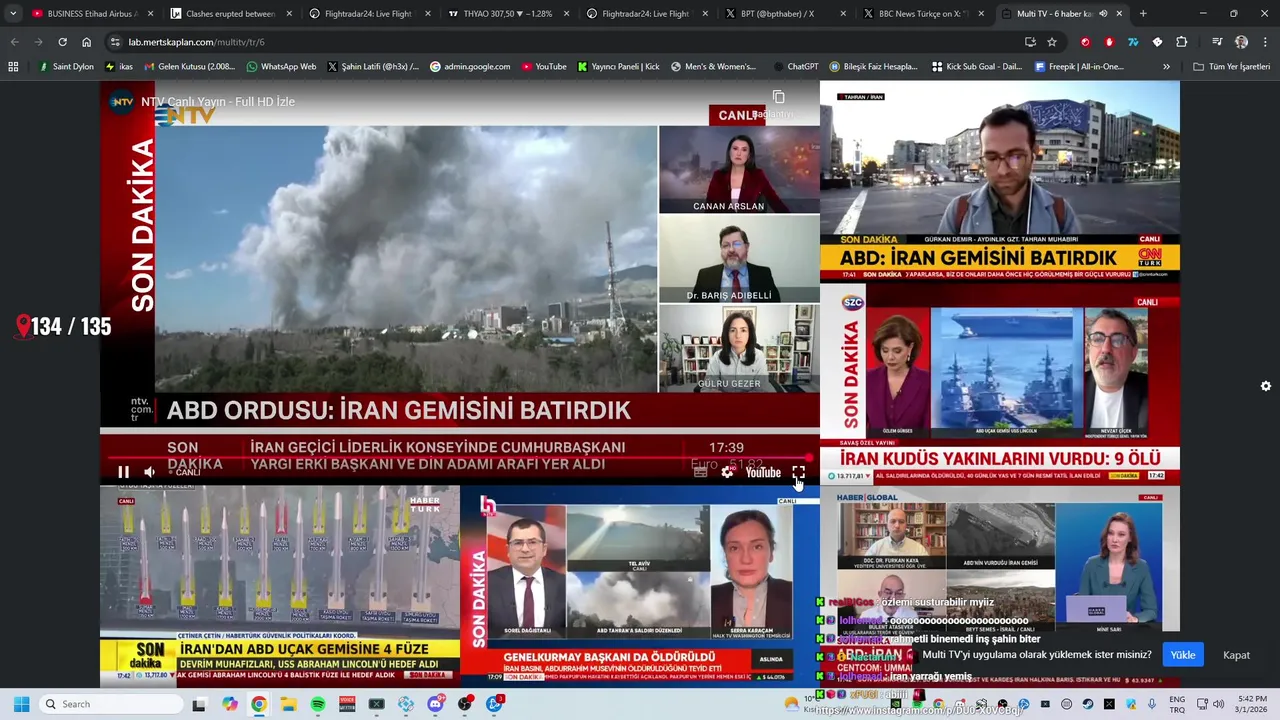
Task: Select the Habertürk missile stream tile
Action: coord(280,586)
